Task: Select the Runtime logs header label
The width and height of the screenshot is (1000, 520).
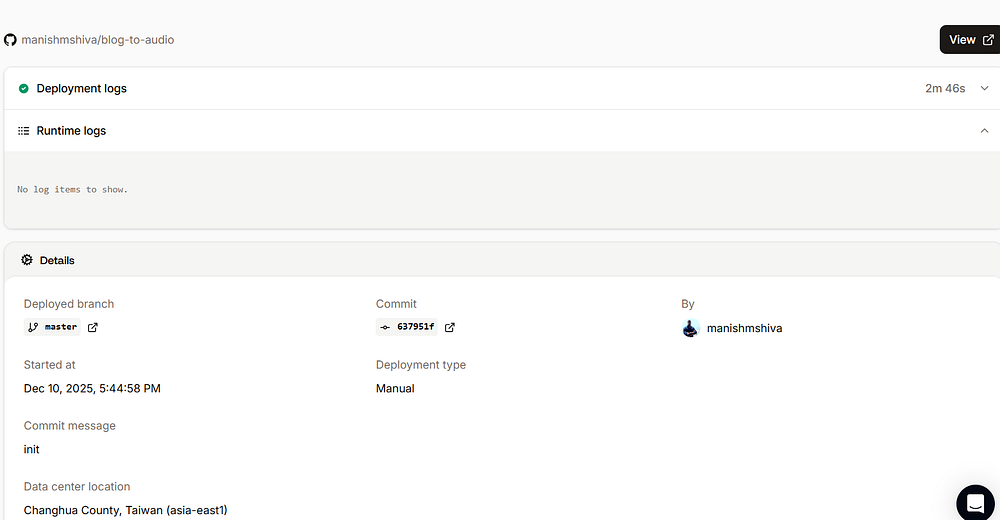Action: tap(71, 131)
